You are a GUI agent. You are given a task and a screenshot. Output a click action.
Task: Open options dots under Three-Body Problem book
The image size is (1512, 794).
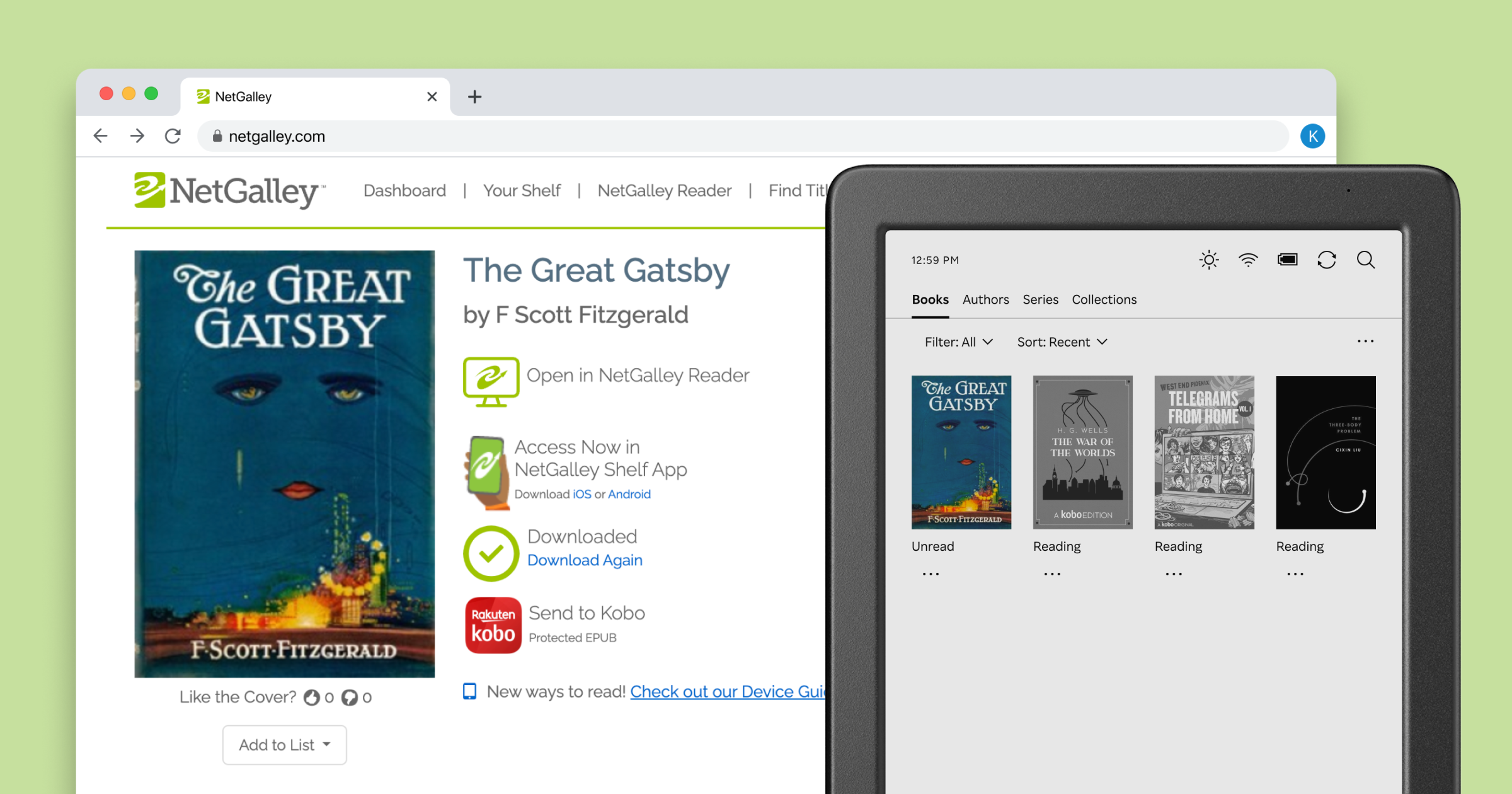click(x=1295, y=574)
